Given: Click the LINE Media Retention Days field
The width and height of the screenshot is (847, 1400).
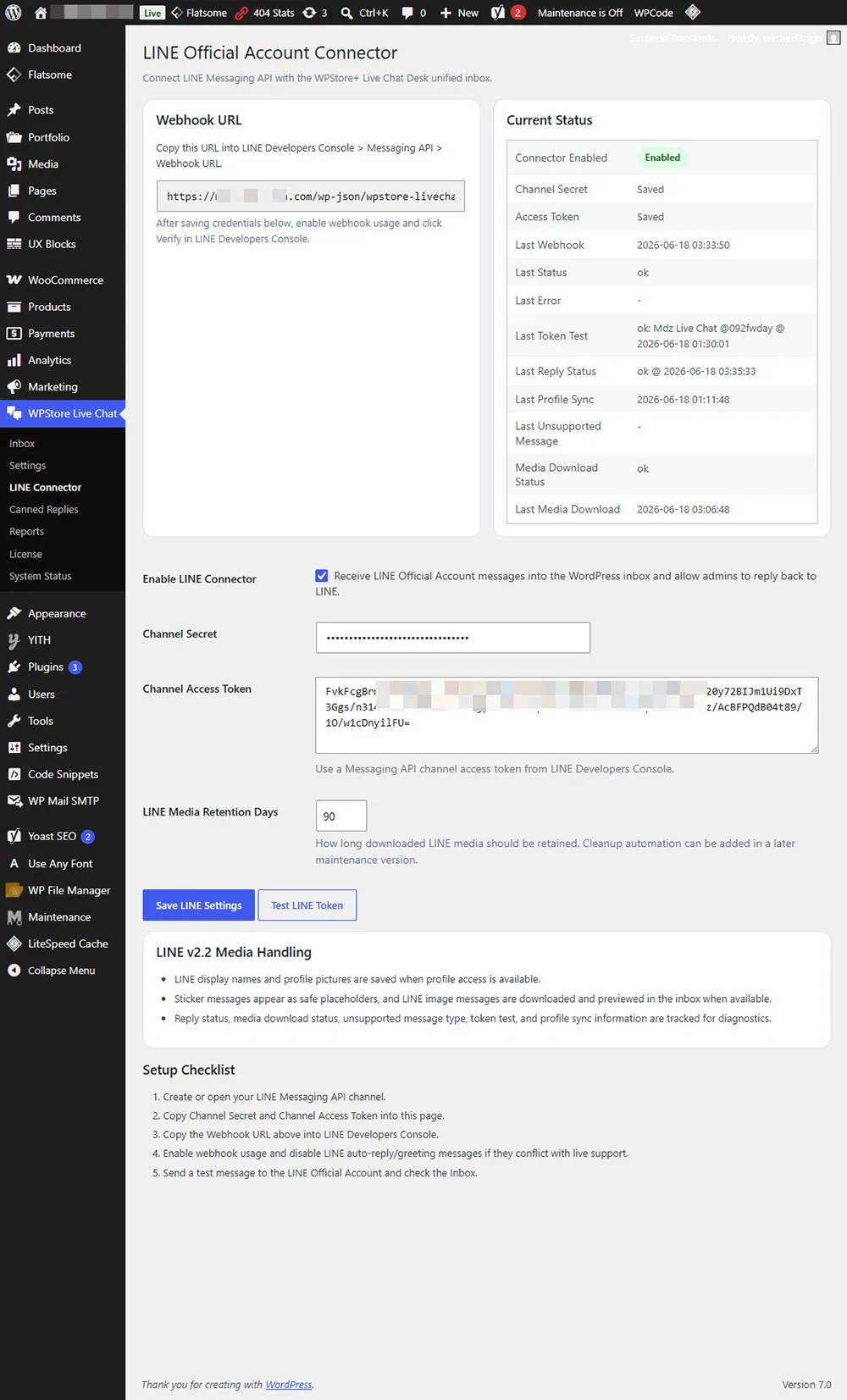Looking at the screenshot, I should point(341,816).
